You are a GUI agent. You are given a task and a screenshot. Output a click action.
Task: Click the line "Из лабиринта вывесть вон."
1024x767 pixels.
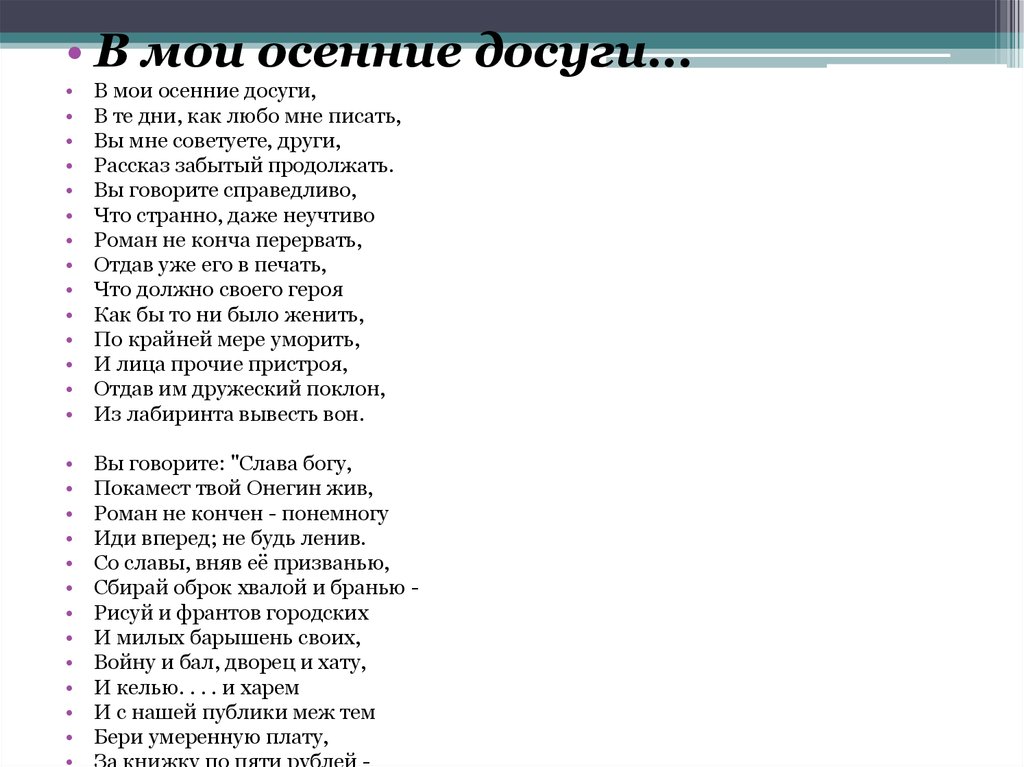pos(229,413)
